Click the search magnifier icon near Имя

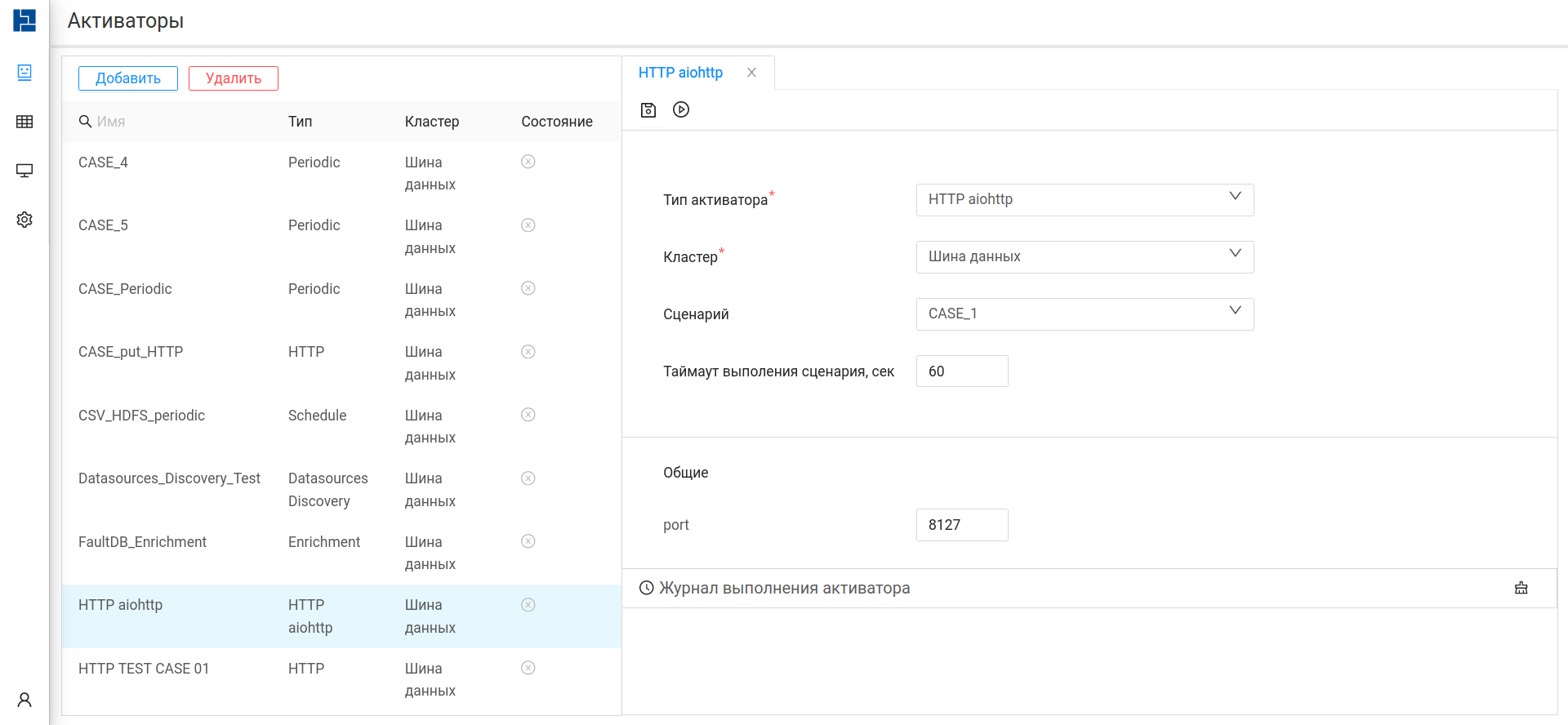coord(85,122)
